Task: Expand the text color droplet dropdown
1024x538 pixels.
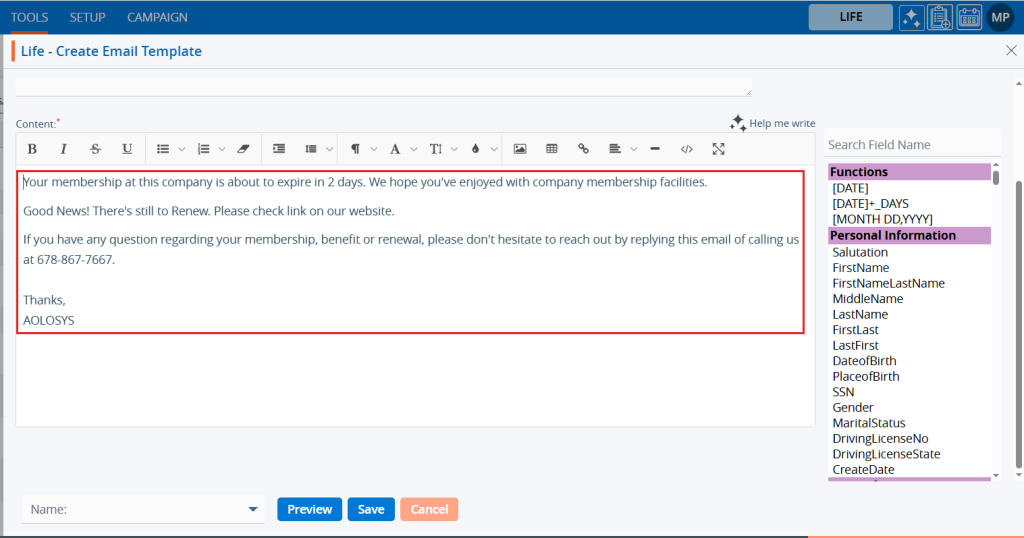Action: (x=480, y=149)
